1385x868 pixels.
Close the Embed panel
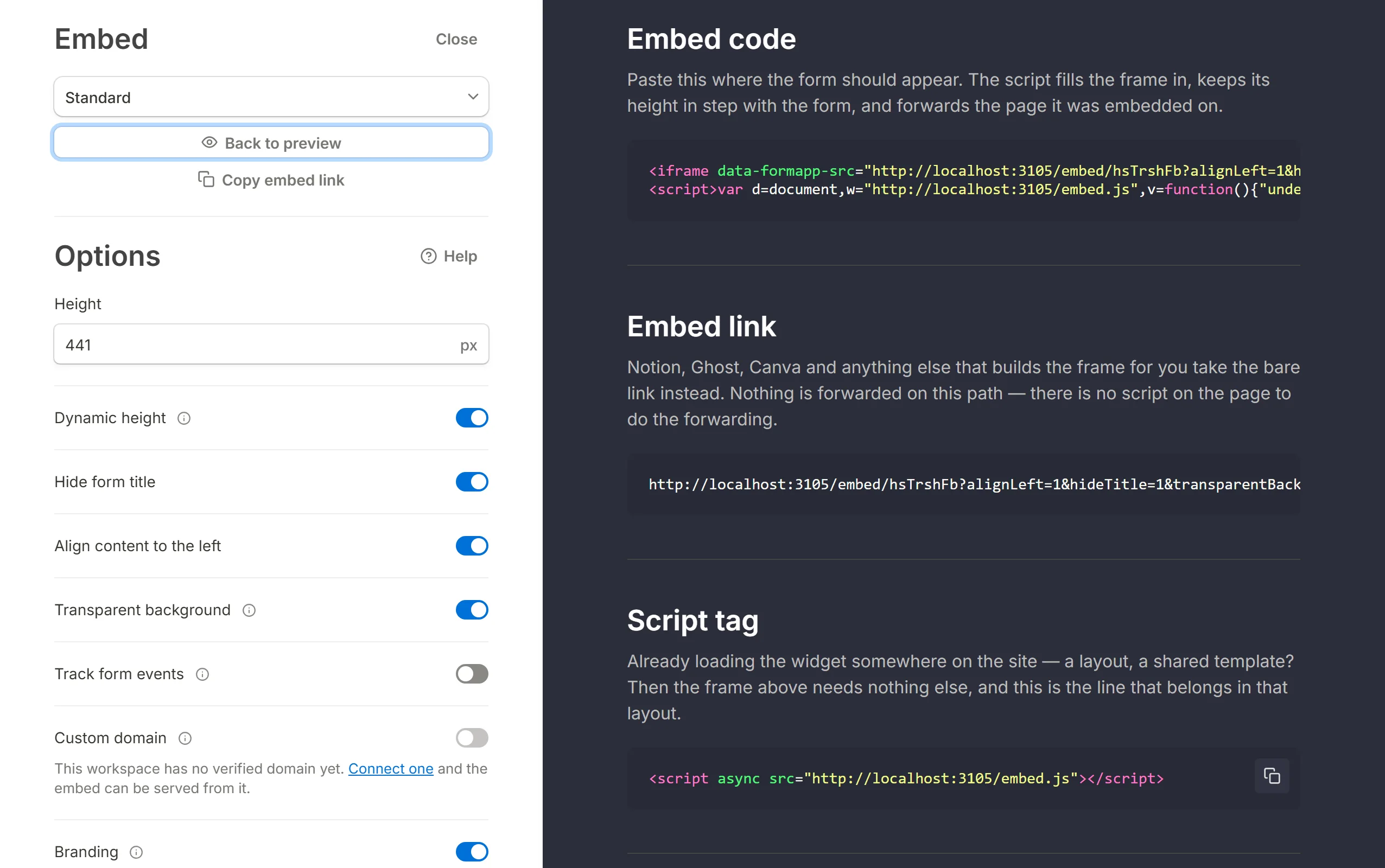456,39
